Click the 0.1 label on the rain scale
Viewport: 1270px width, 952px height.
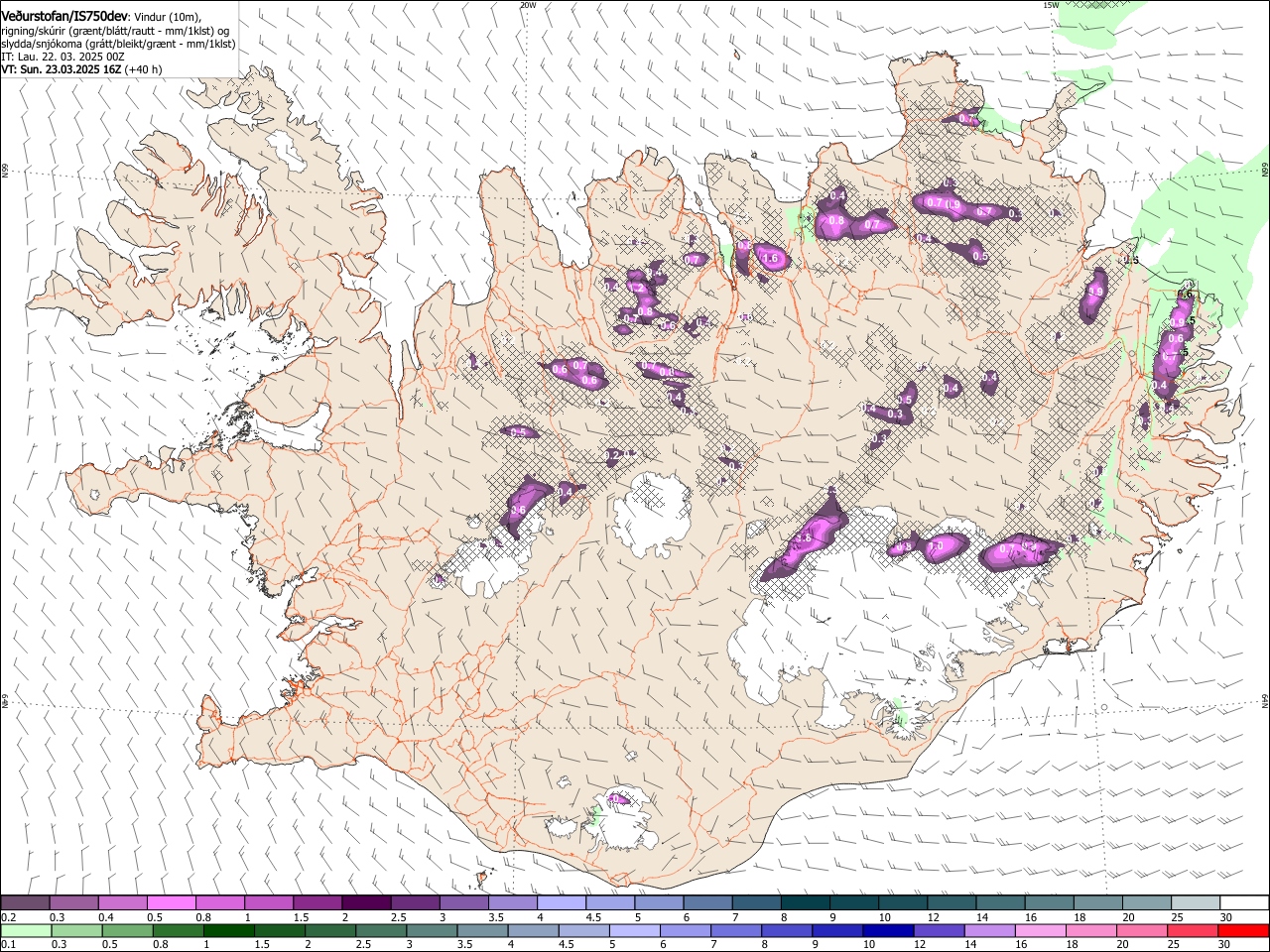(8, 945)
